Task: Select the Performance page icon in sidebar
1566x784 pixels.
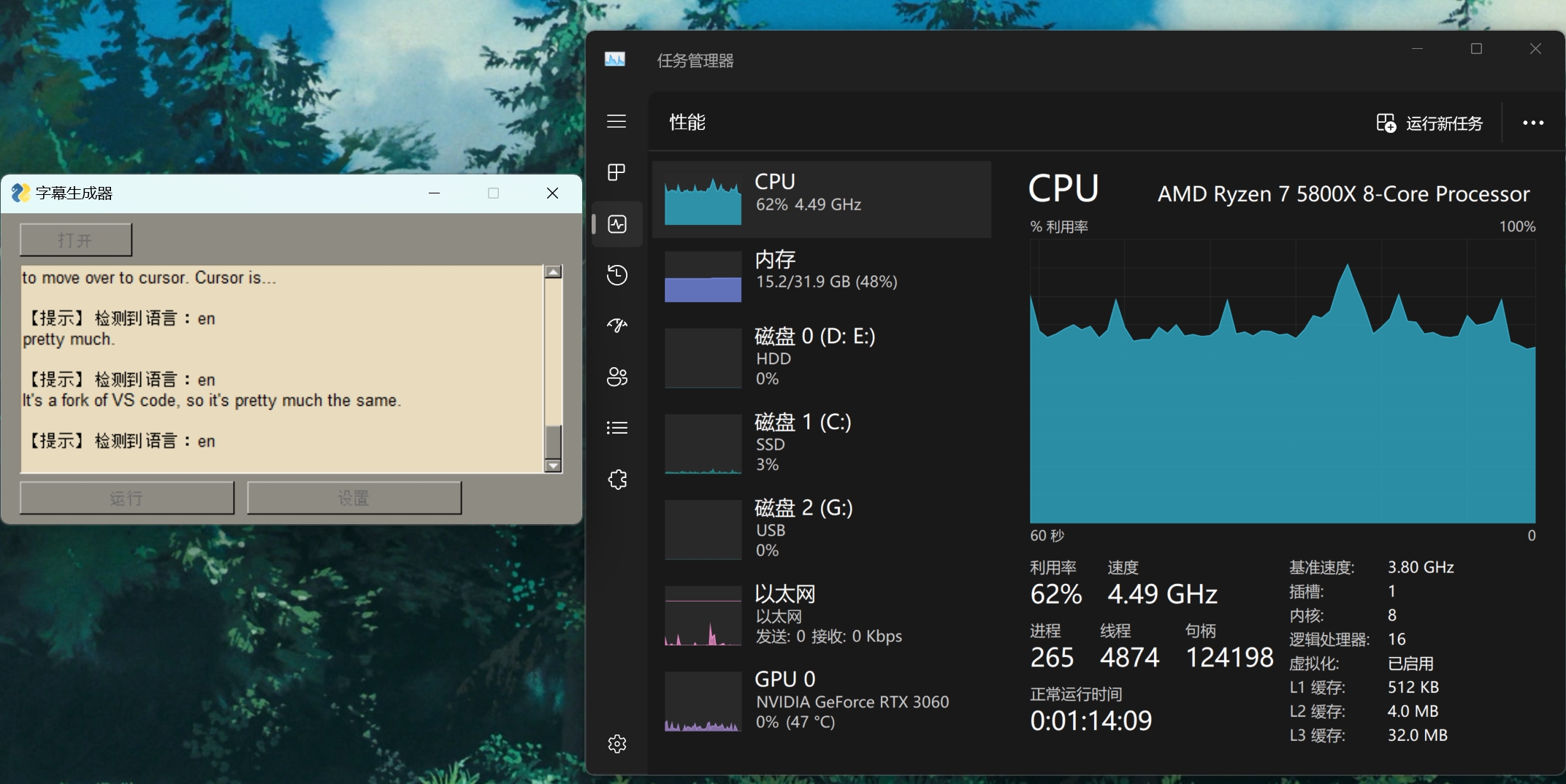Action: [617, 223]
